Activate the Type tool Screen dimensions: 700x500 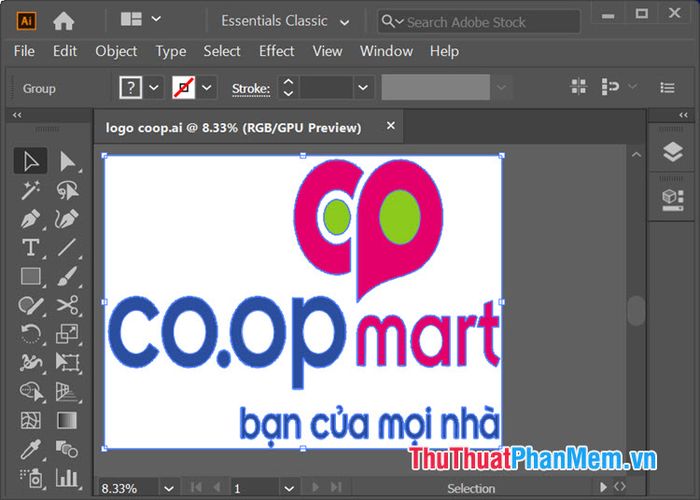point(30,247)
